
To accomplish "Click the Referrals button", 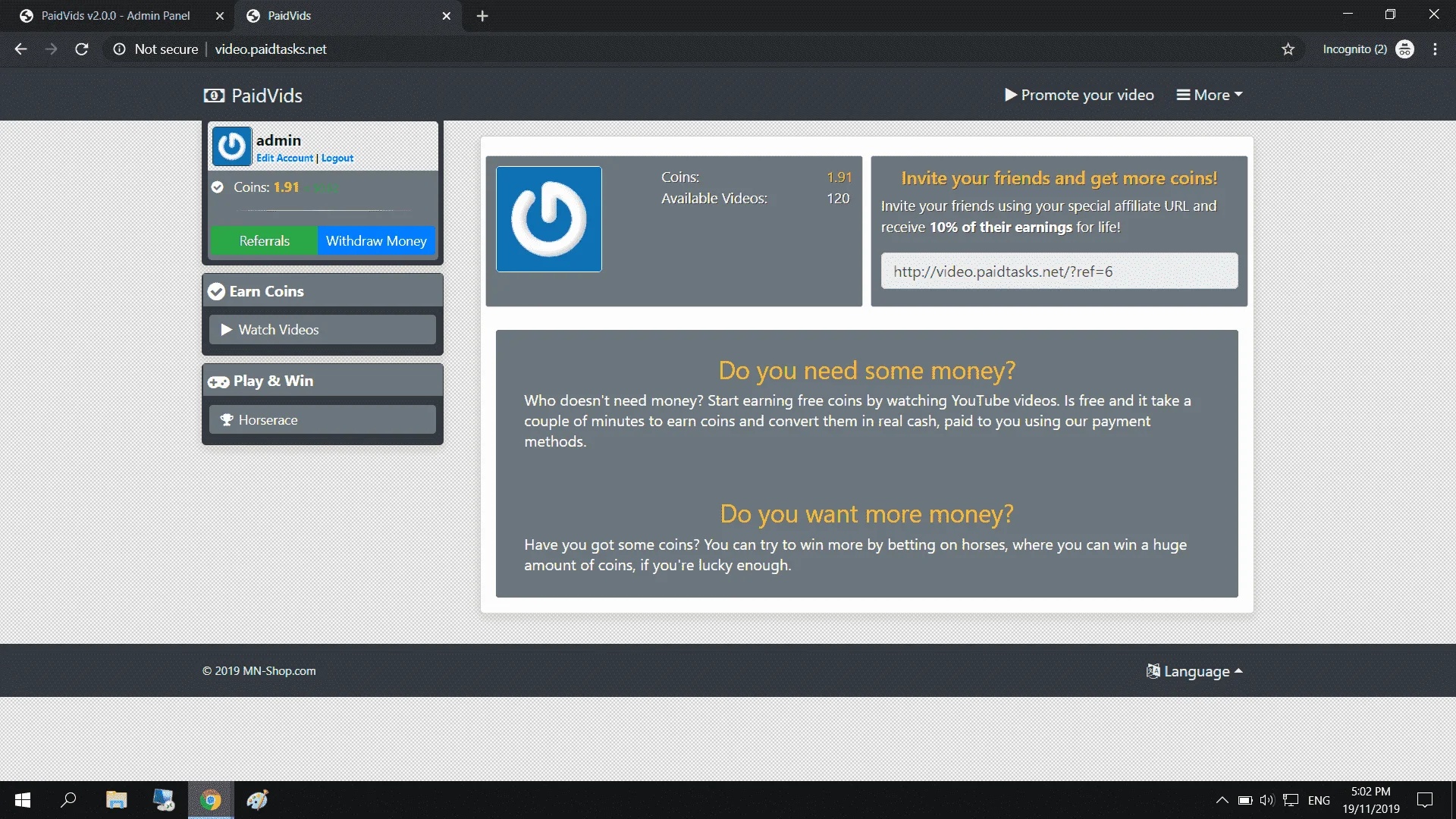I will tap(264, 240).
